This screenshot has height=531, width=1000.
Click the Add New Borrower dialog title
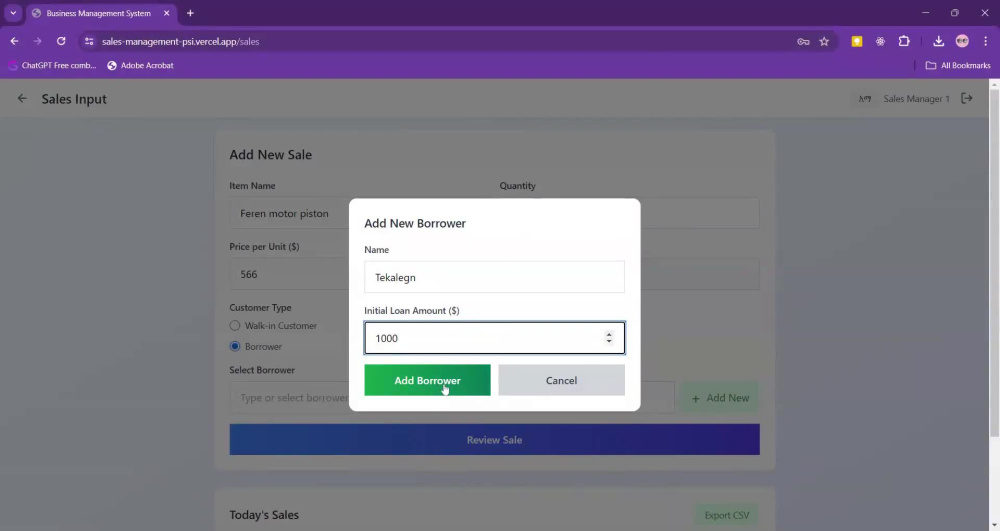coord(415,223)
